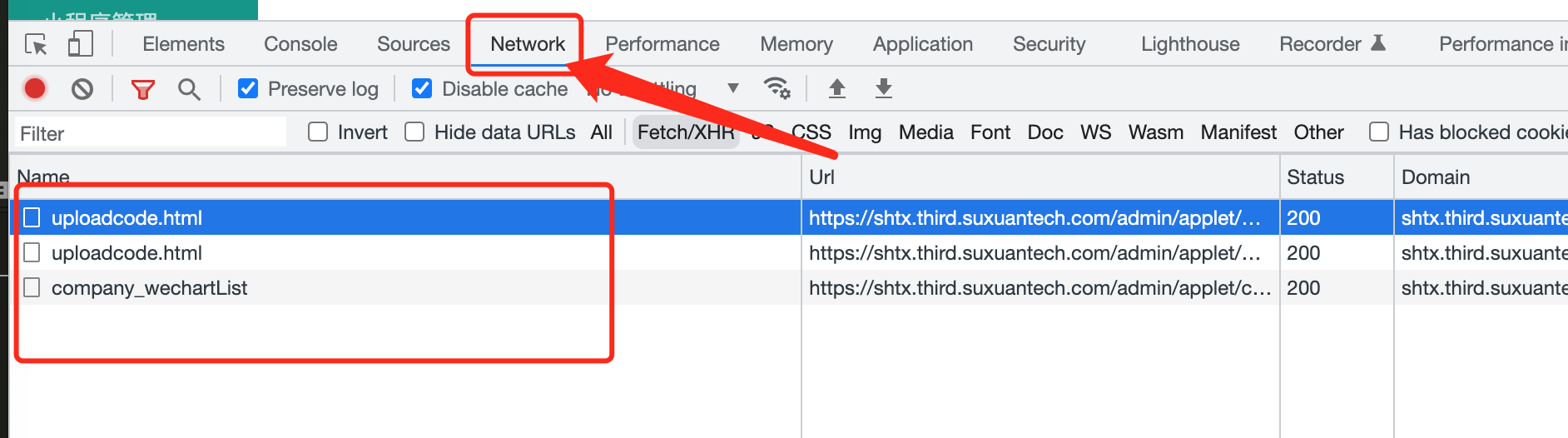
Task: Clear the network log
Action: (x=82, y=88)
